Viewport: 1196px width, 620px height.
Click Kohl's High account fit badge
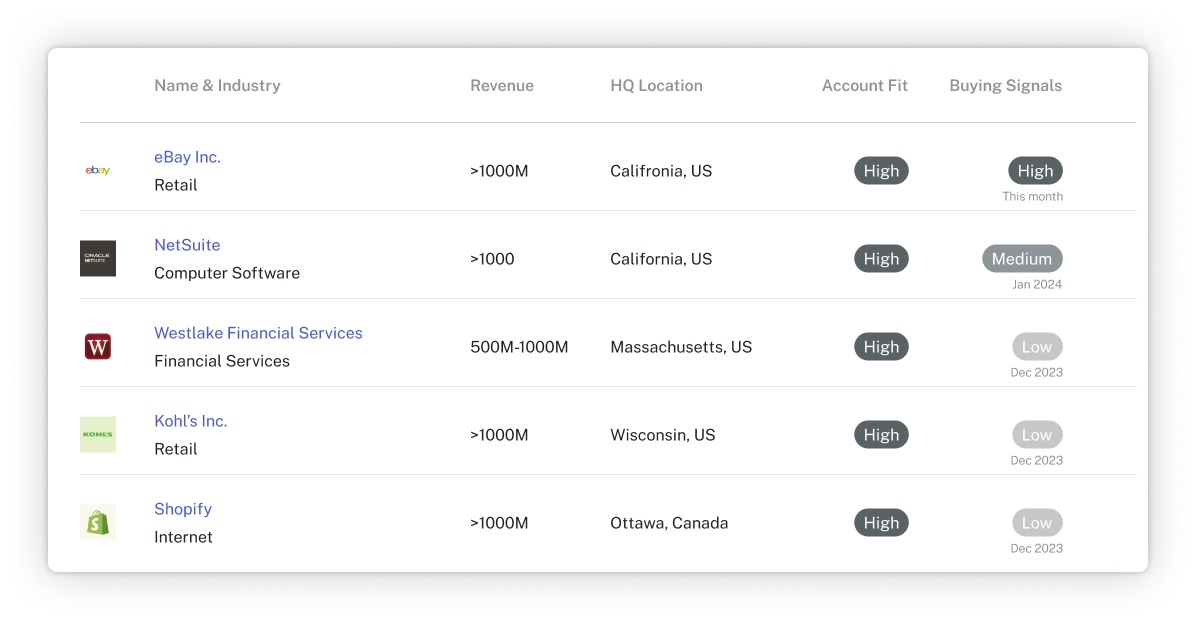881,435
